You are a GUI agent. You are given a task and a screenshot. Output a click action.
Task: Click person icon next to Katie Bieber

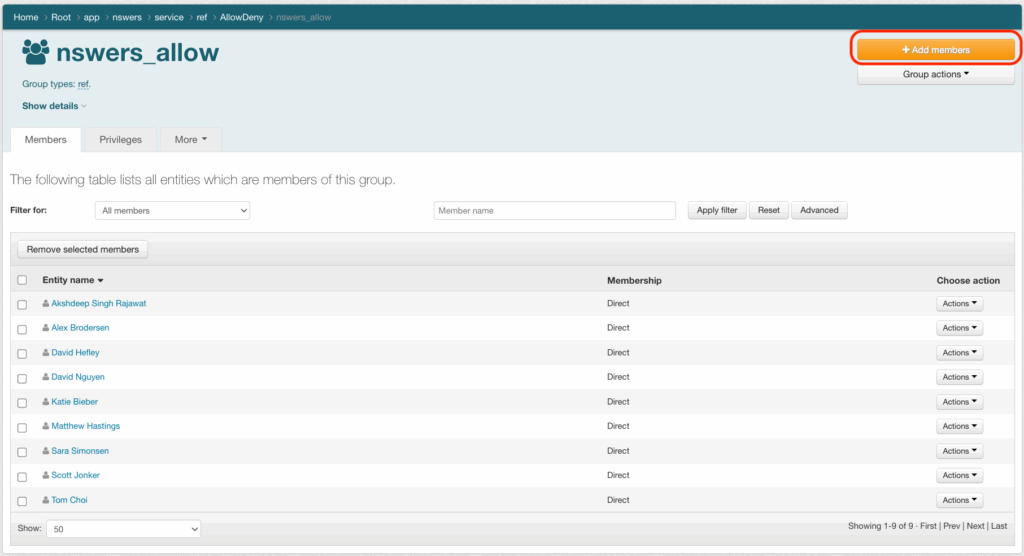45,402
